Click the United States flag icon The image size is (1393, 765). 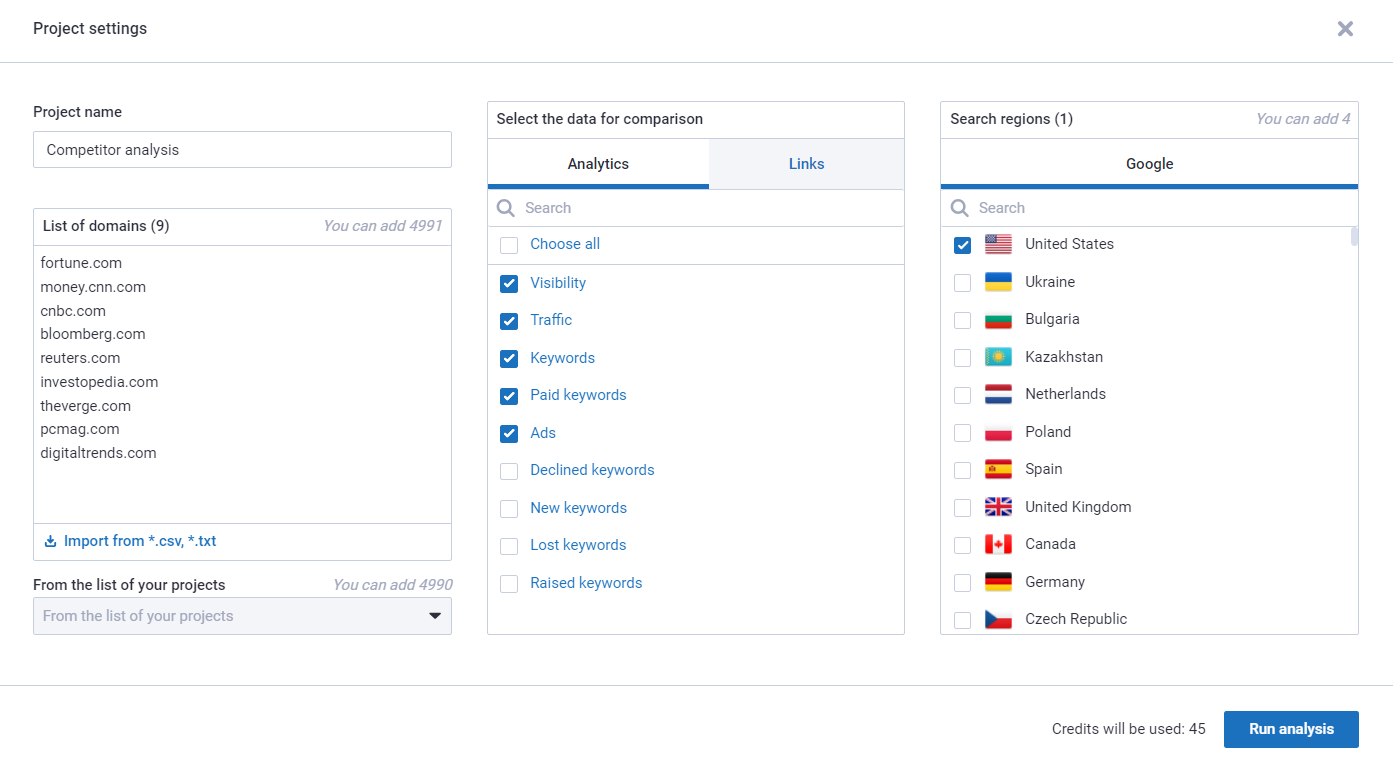998,244
